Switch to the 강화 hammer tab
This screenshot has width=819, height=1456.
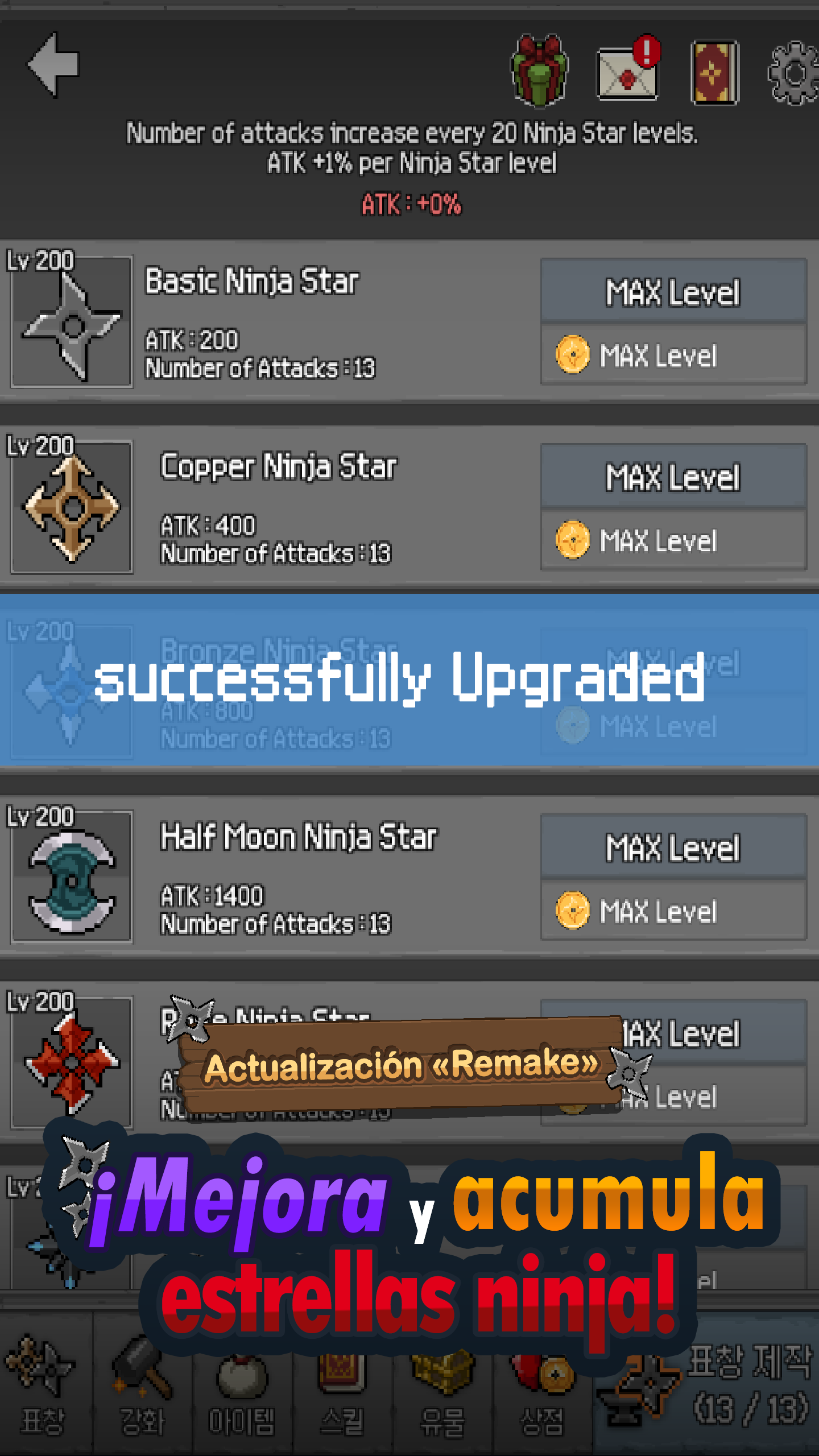point(142,1388)
